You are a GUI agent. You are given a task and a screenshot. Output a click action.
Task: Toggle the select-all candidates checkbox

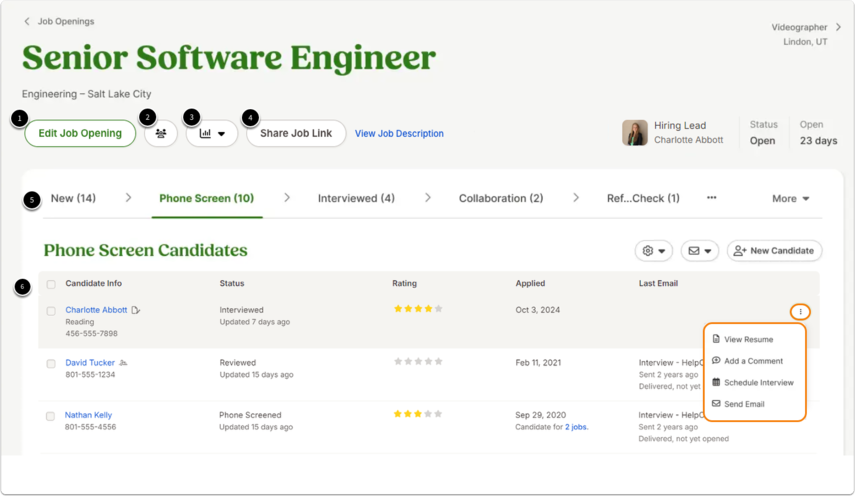(x=51, y=284)
